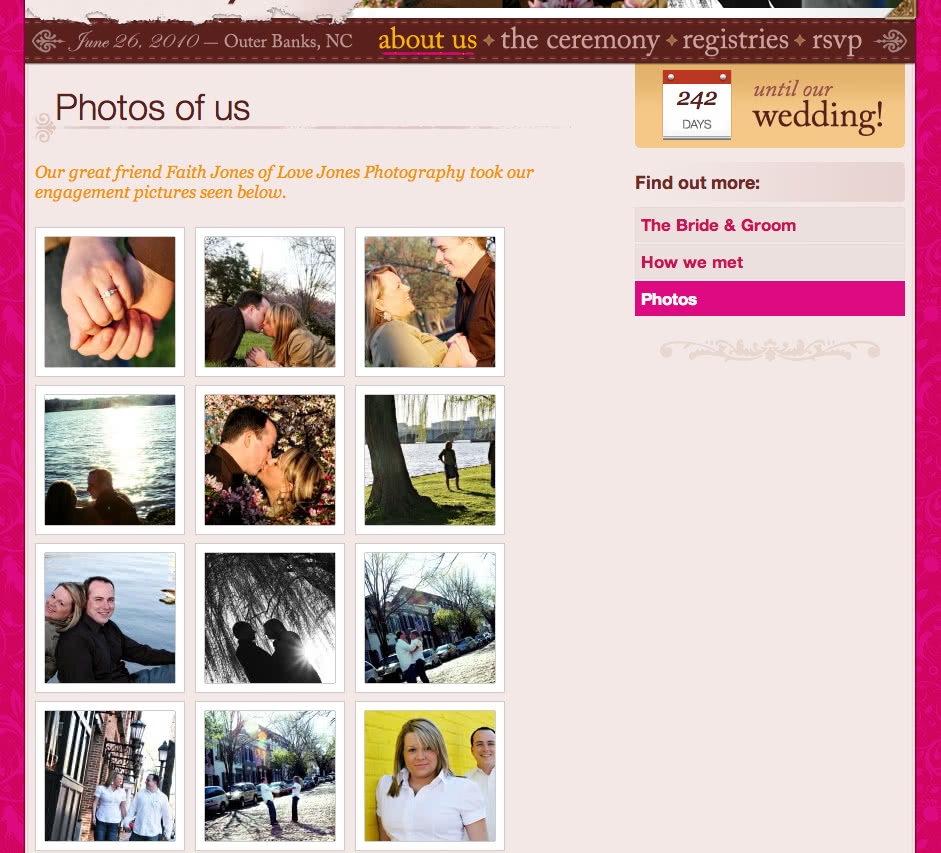
Task: View the black and white willow silhouette photo
Action: tap(270, 618)
